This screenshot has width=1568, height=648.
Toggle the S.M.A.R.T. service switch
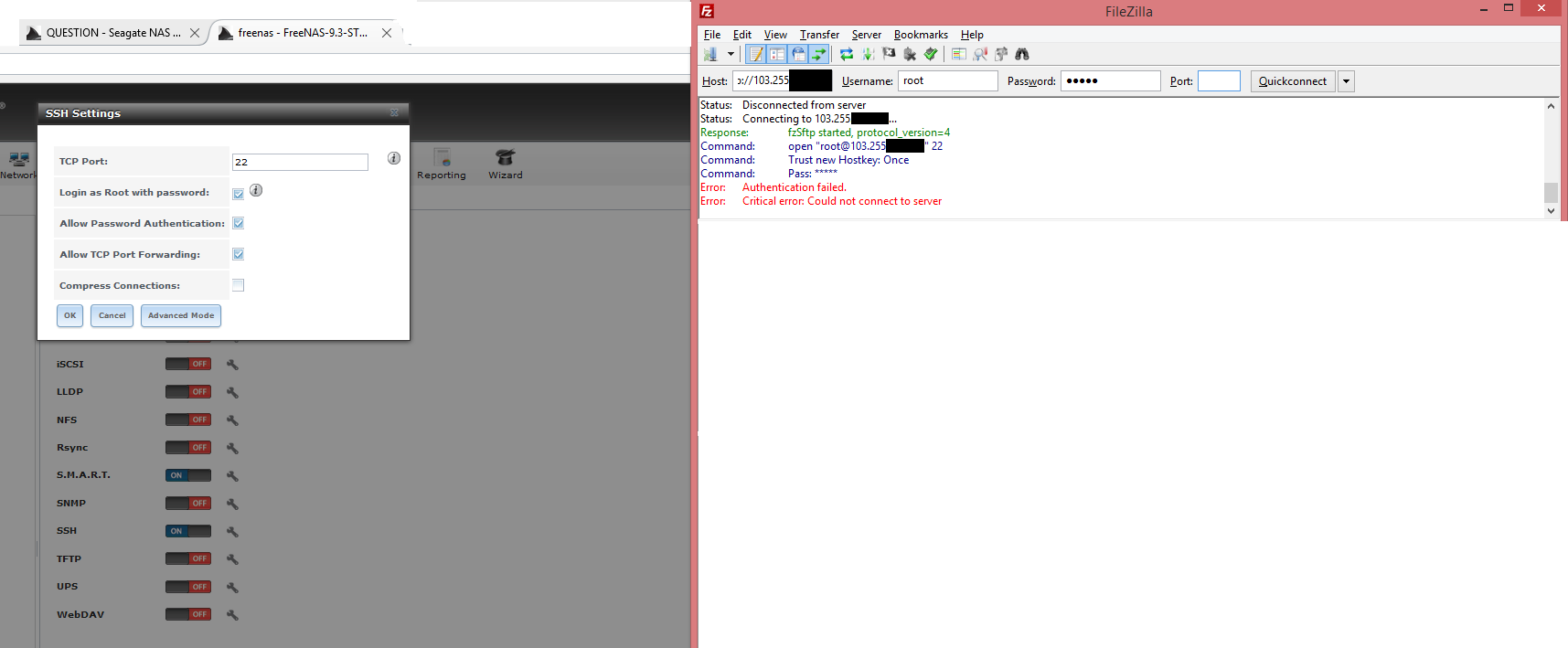click(188, 475)
